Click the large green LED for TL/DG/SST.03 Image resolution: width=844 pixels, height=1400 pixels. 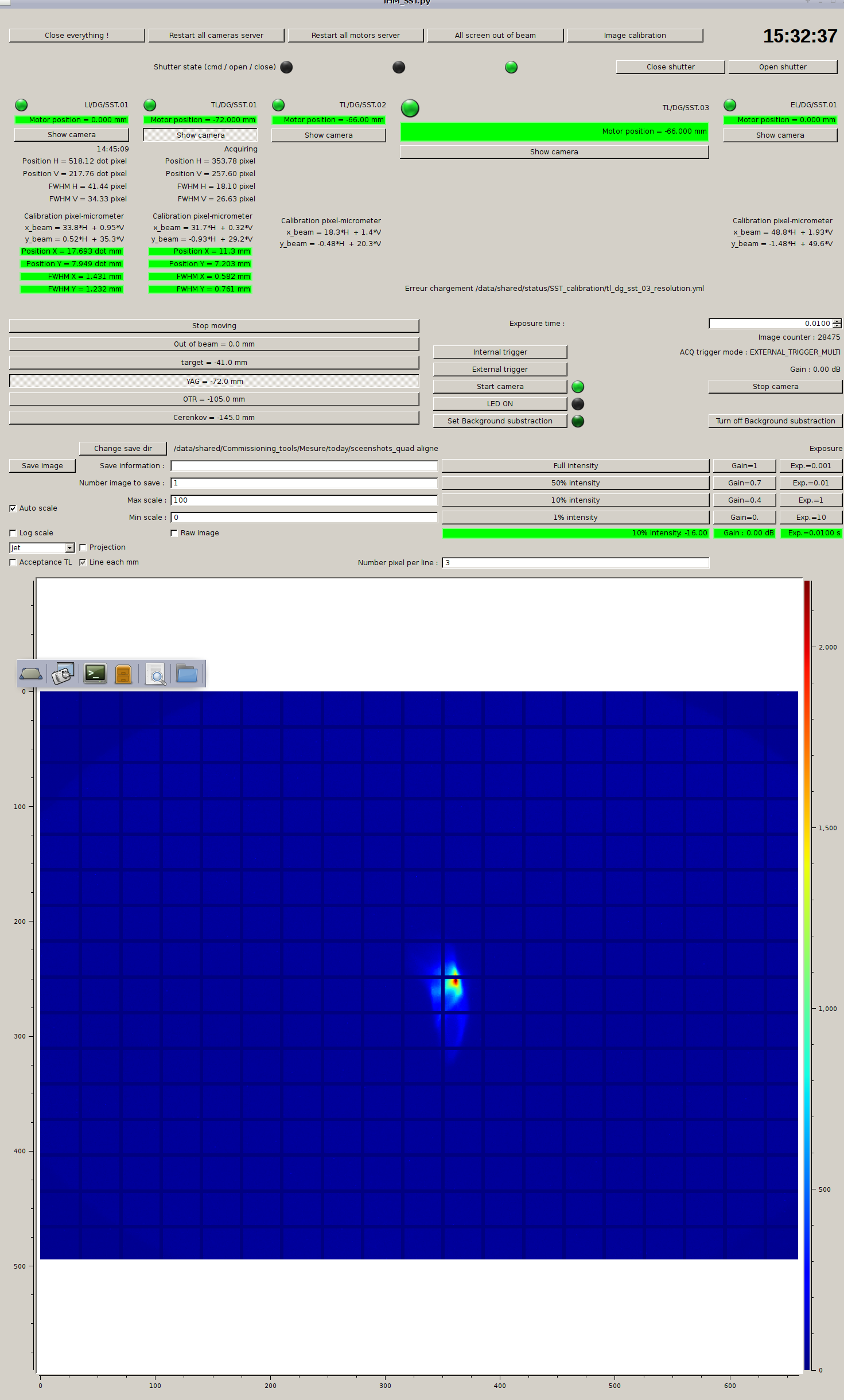410,108
